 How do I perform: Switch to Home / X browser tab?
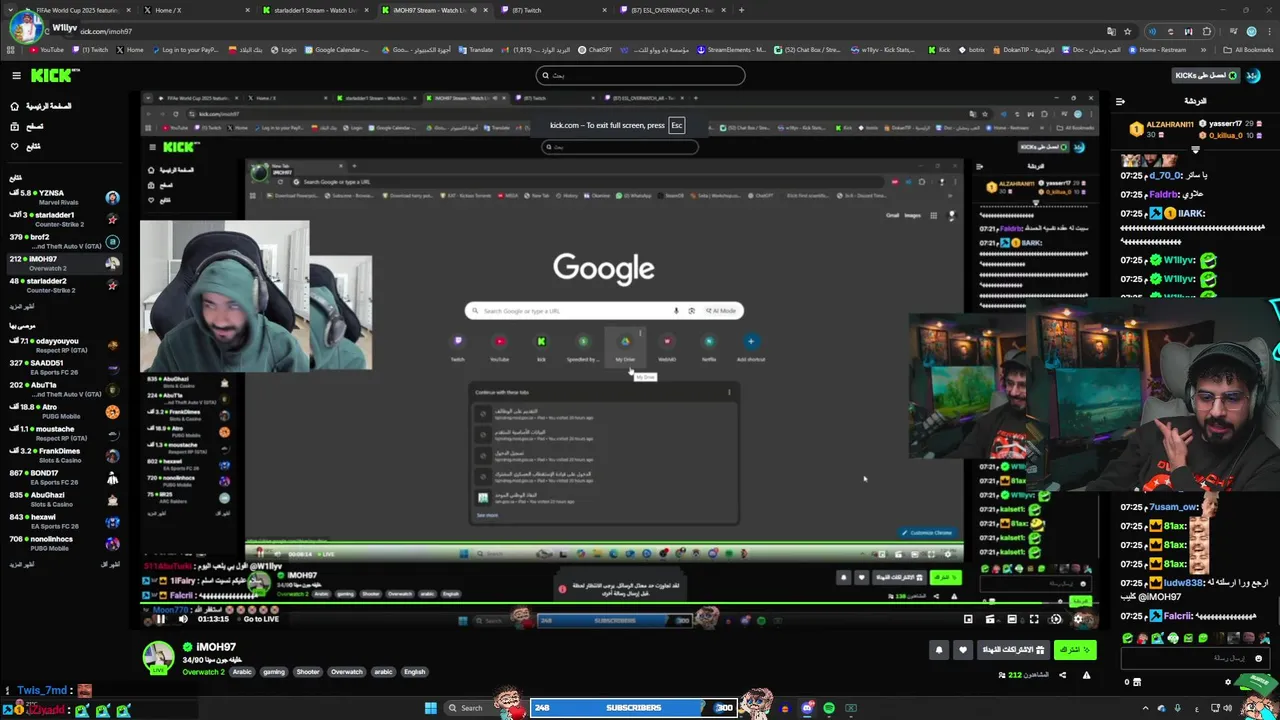pyautogui.click(x=195, y=10)
